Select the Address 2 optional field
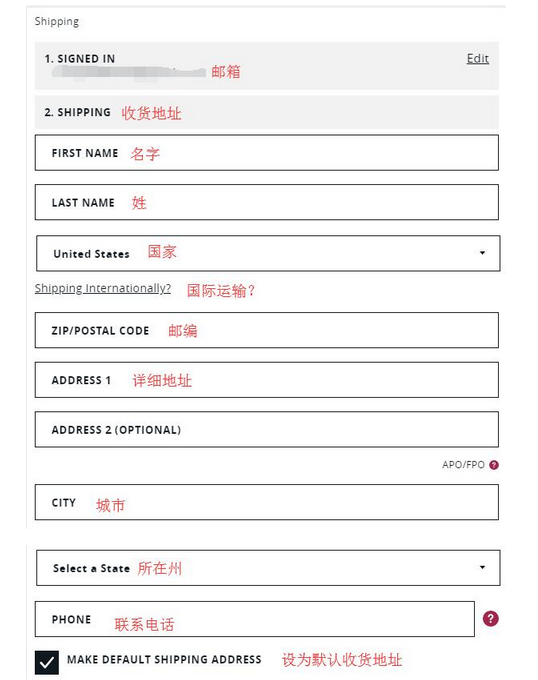This screenshot has height=680, width=538. click(x=267, y=429)
